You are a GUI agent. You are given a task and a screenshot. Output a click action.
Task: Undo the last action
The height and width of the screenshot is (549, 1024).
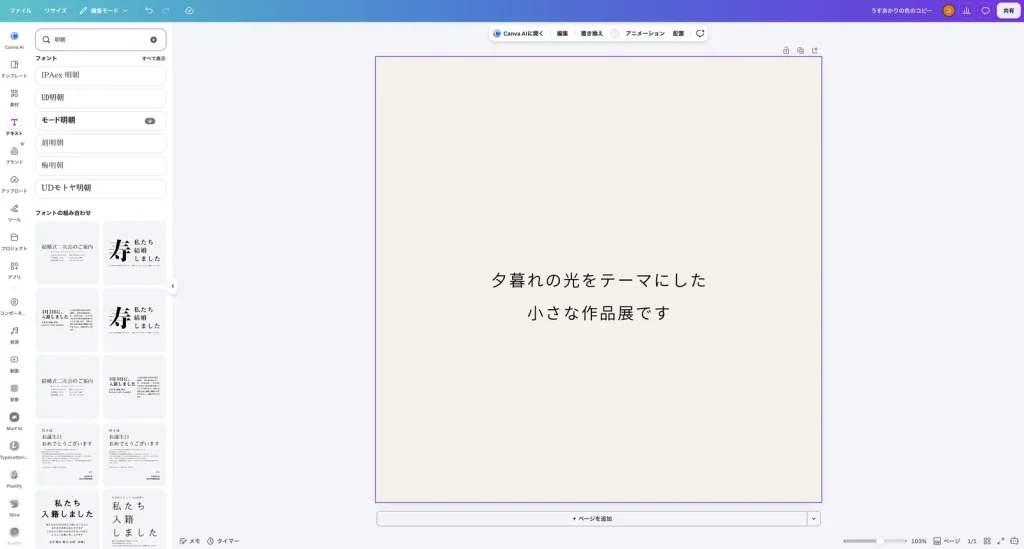[149, 10]
